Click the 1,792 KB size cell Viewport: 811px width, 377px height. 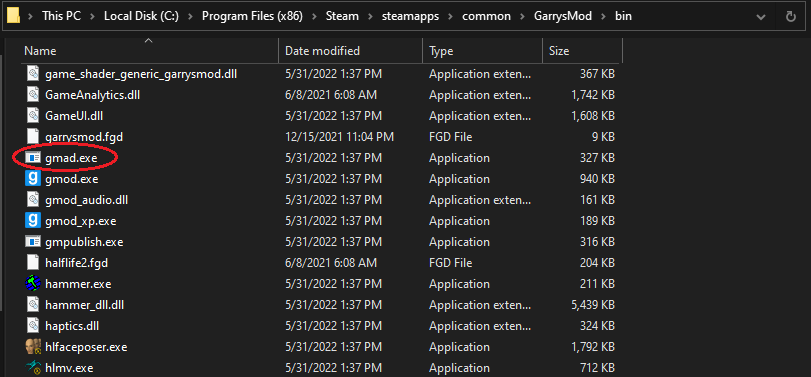593,346
